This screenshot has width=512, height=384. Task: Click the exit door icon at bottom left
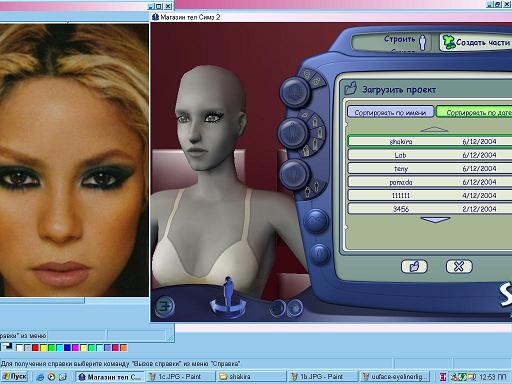pyautogui.click(x=165, y=306)
